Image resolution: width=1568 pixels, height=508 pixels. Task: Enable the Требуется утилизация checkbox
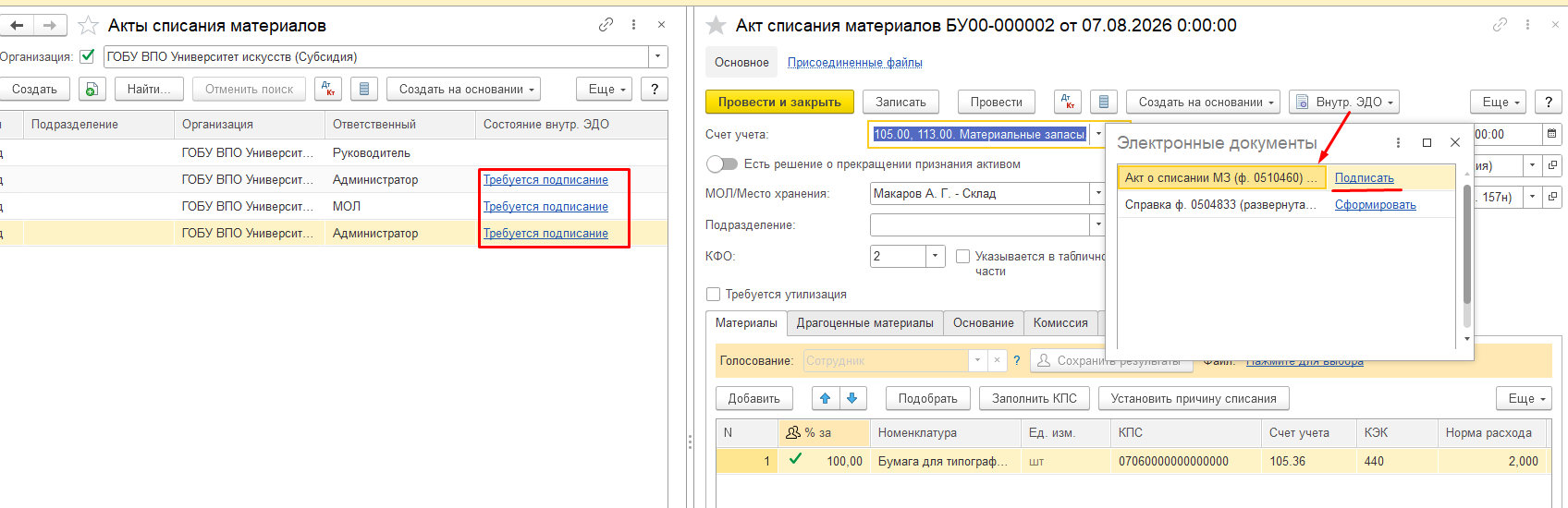(713, 294)
